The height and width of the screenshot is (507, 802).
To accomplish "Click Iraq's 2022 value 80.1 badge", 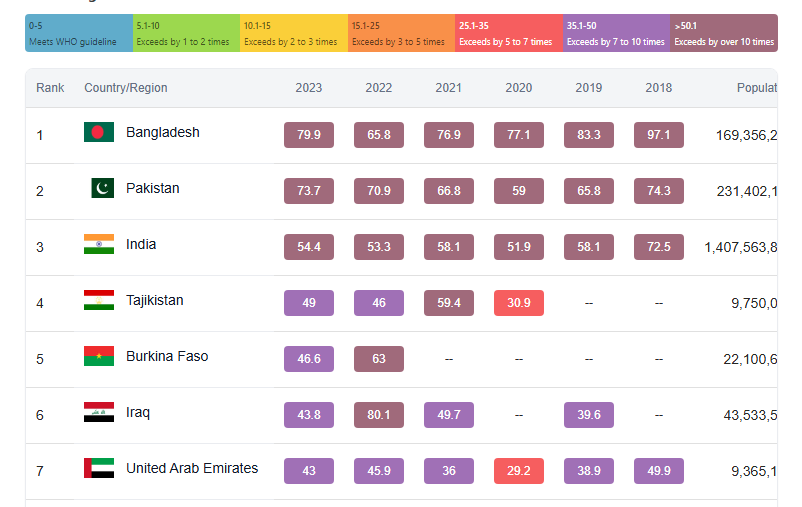I will pos(379,415).
